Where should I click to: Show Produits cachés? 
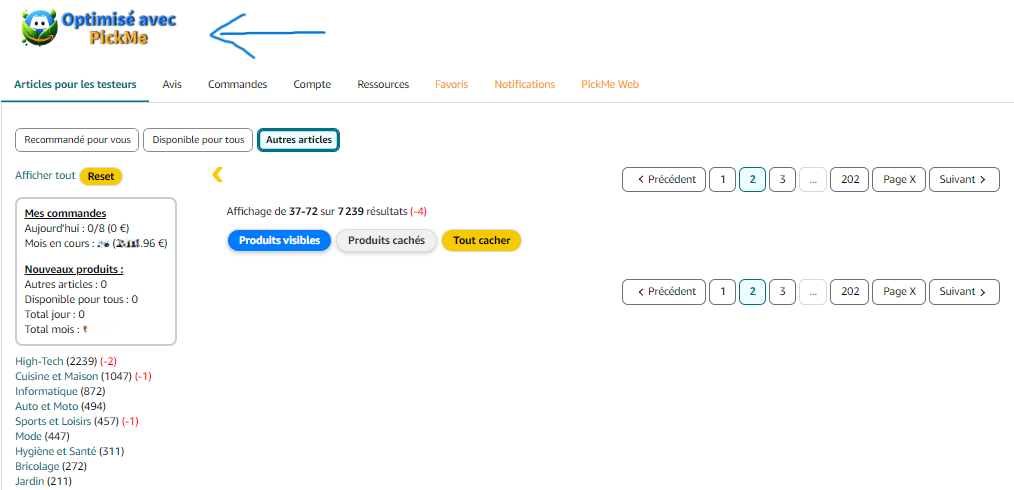(386, 240)
